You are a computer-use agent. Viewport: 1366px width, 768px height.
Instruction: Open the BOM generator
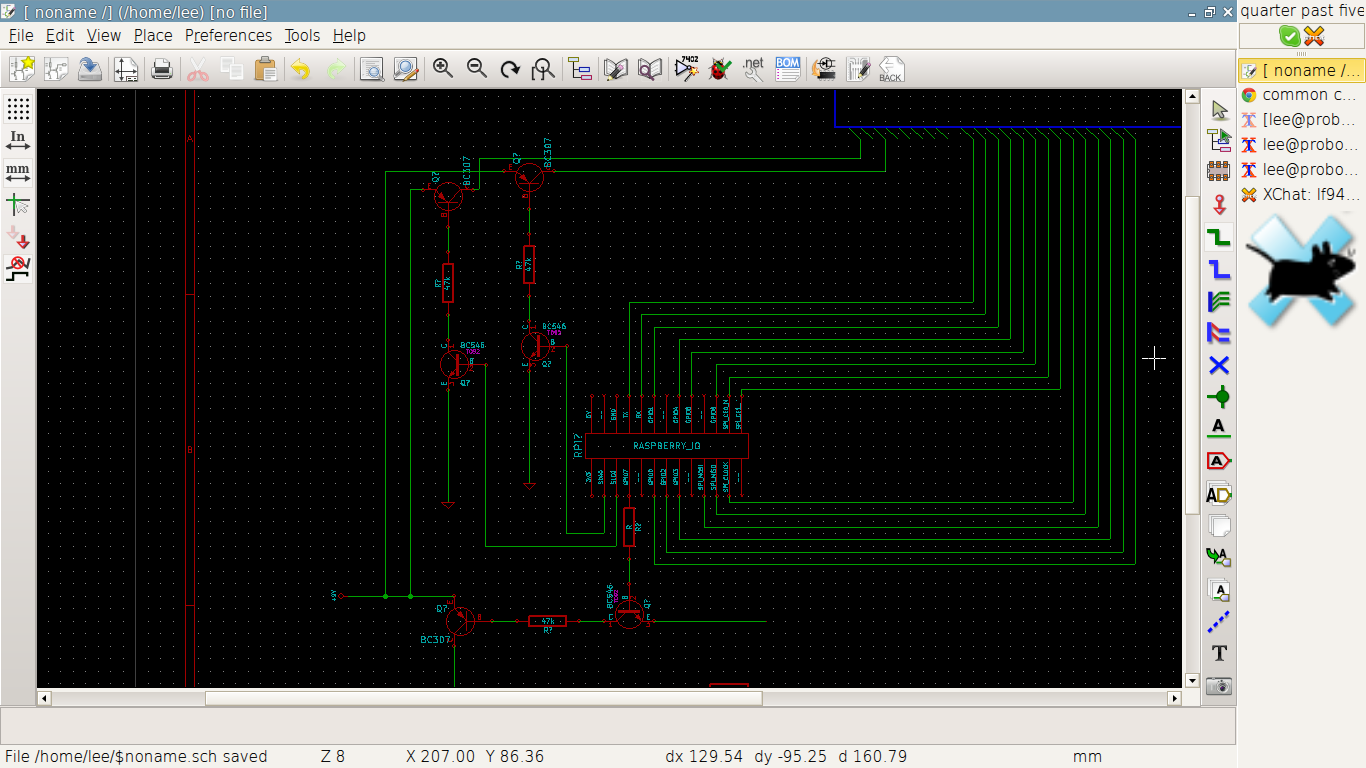pyautogui.click(x=787, y=69)
